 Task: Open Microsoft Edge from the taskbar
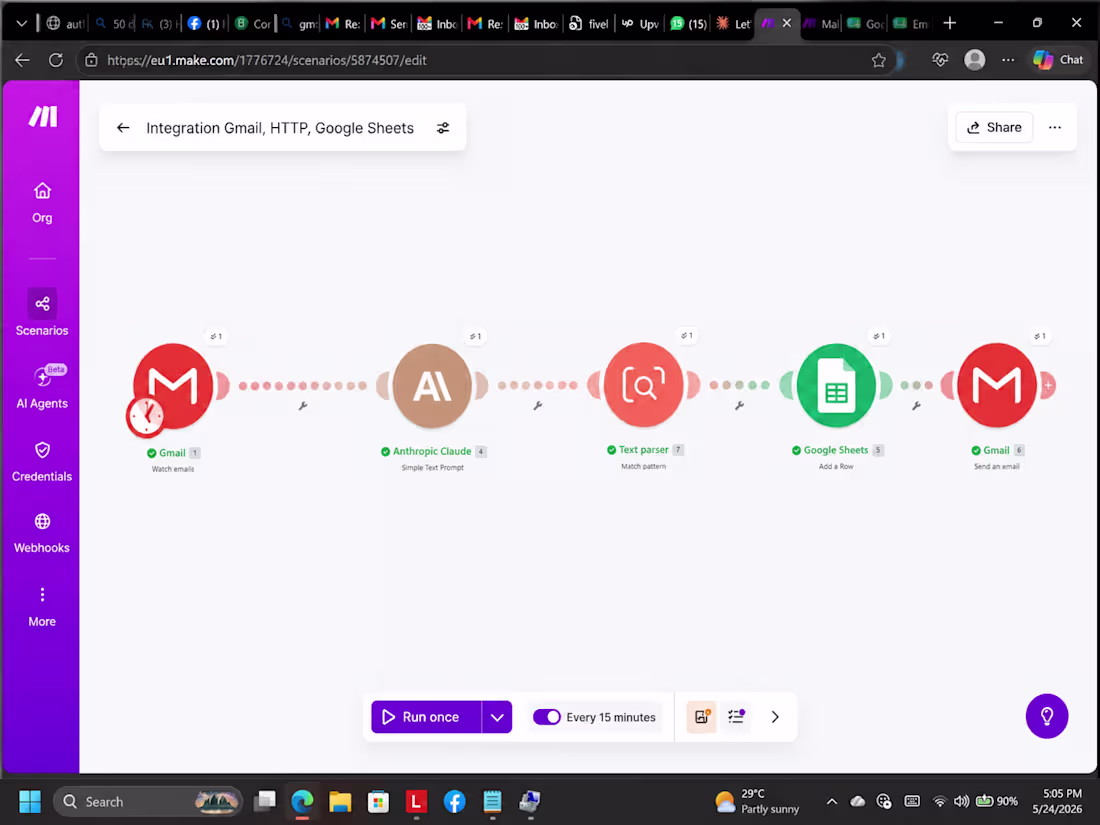tap(302, 801)
